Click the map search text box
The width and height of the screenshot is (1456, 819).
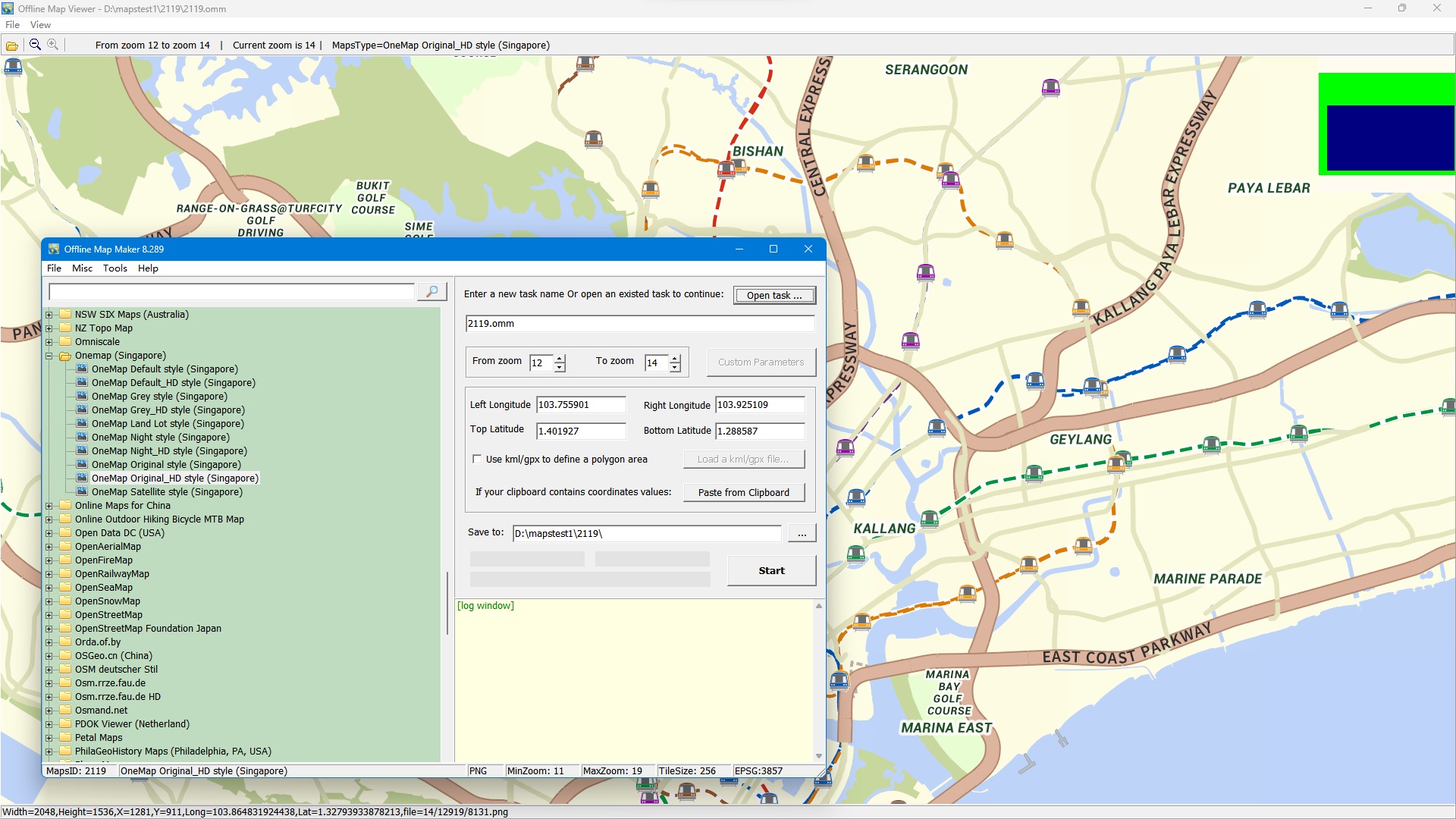[232, 292]
